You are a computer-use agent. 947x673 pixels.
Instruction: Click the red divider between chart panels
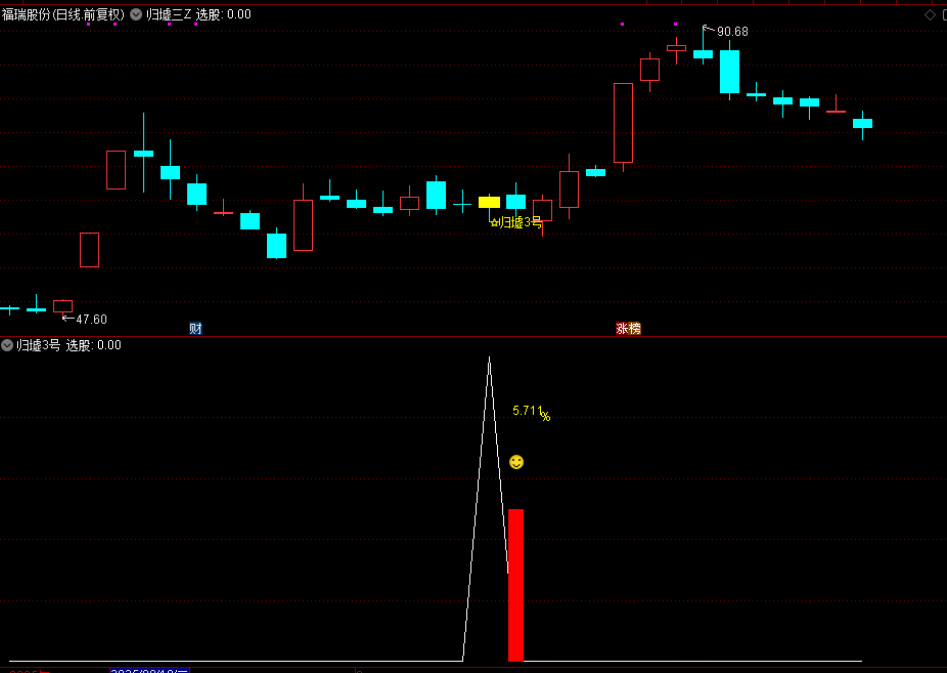(x=473, y=336)
